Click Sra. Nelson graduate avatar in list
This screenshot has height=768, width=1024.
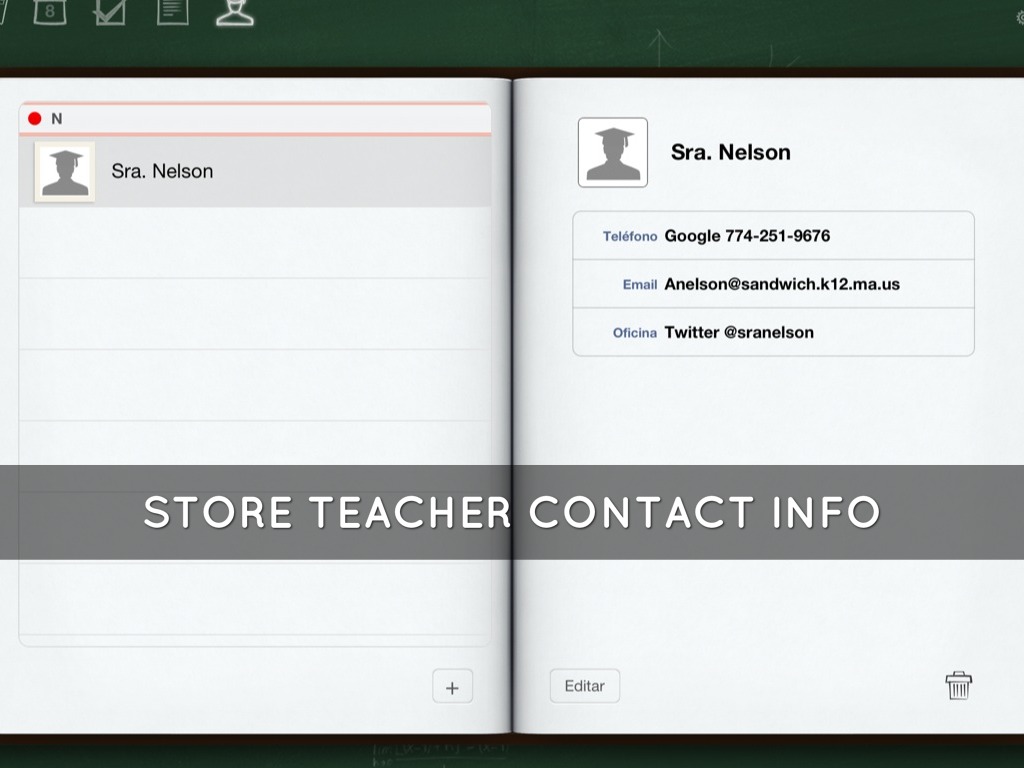65,172
